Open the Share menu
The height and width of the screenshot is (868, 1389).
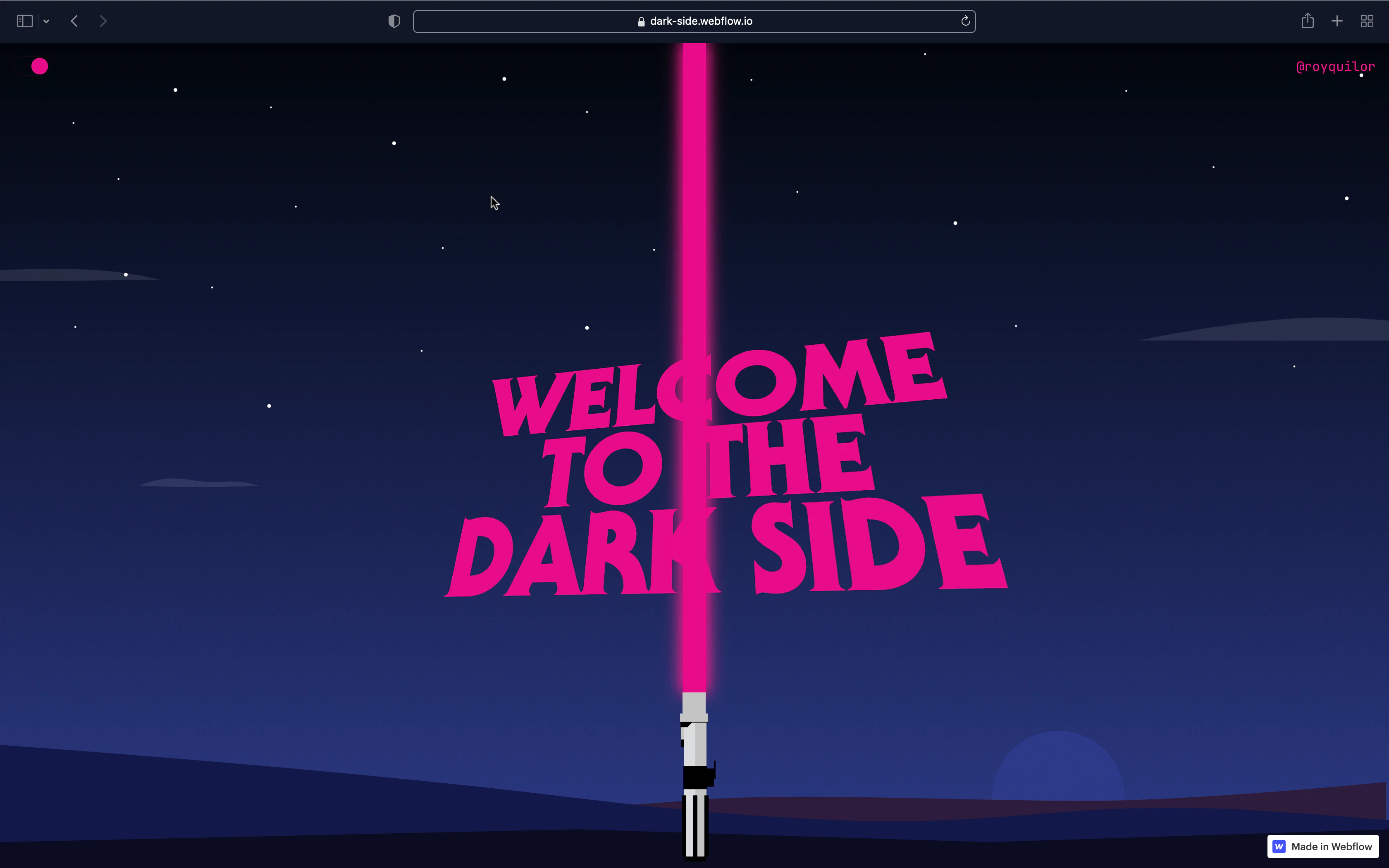[1307, 21]
